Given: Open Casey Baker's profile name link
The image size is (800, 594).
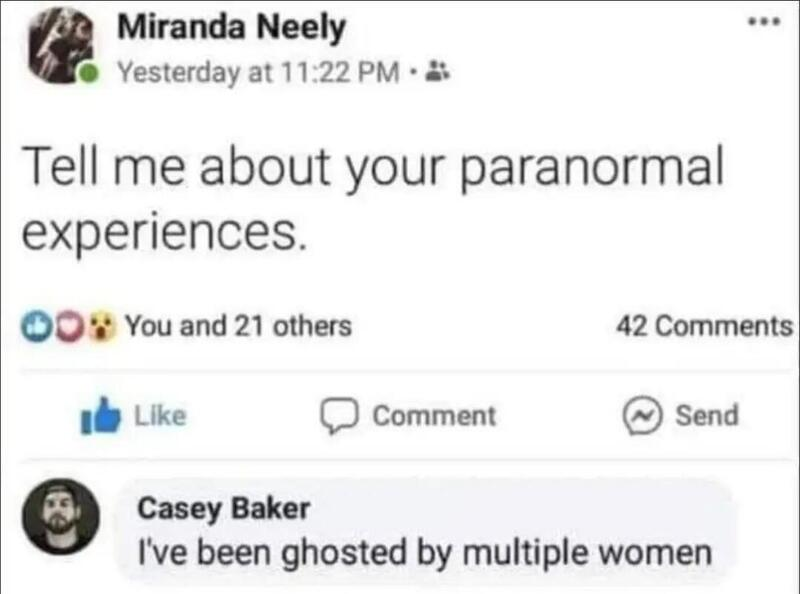Looking at the screenshot, I should pyautogui.click(x=223, y=509).
